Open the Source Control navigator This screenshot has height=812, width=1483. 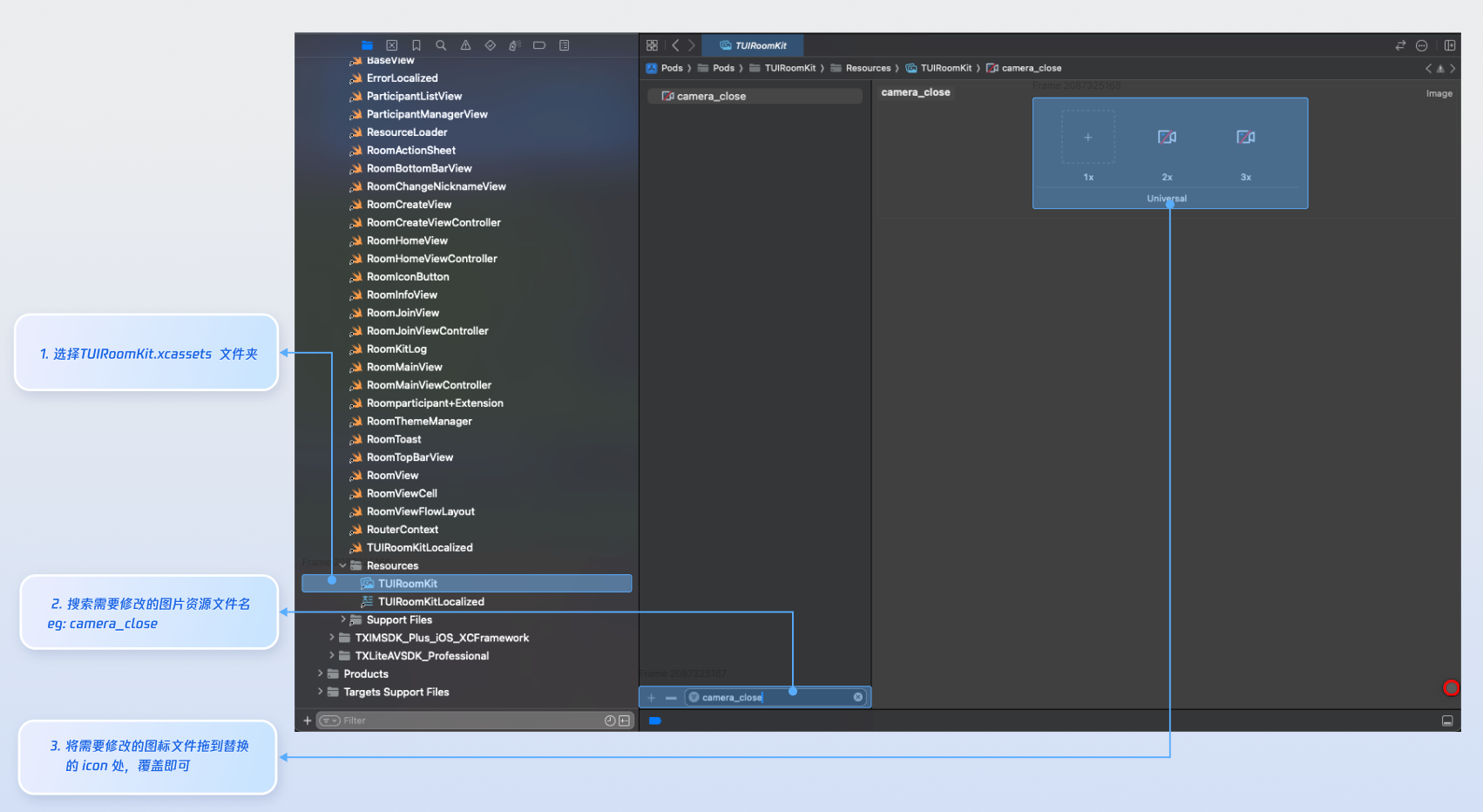392,45
